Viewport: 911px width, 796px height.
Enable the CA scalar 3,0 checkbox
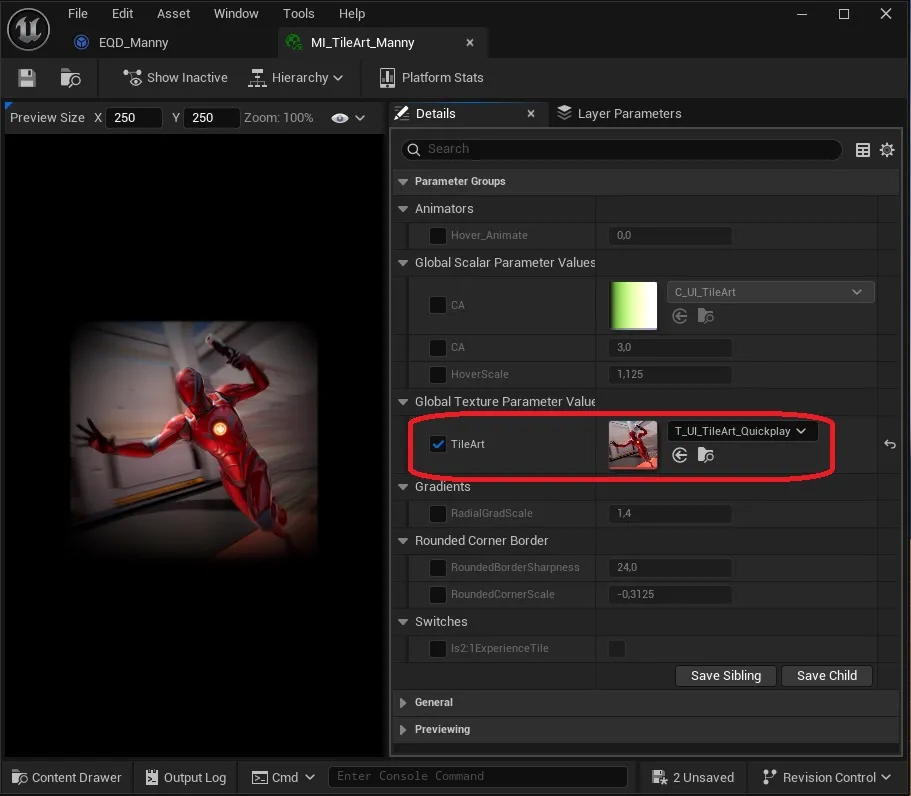437,347
